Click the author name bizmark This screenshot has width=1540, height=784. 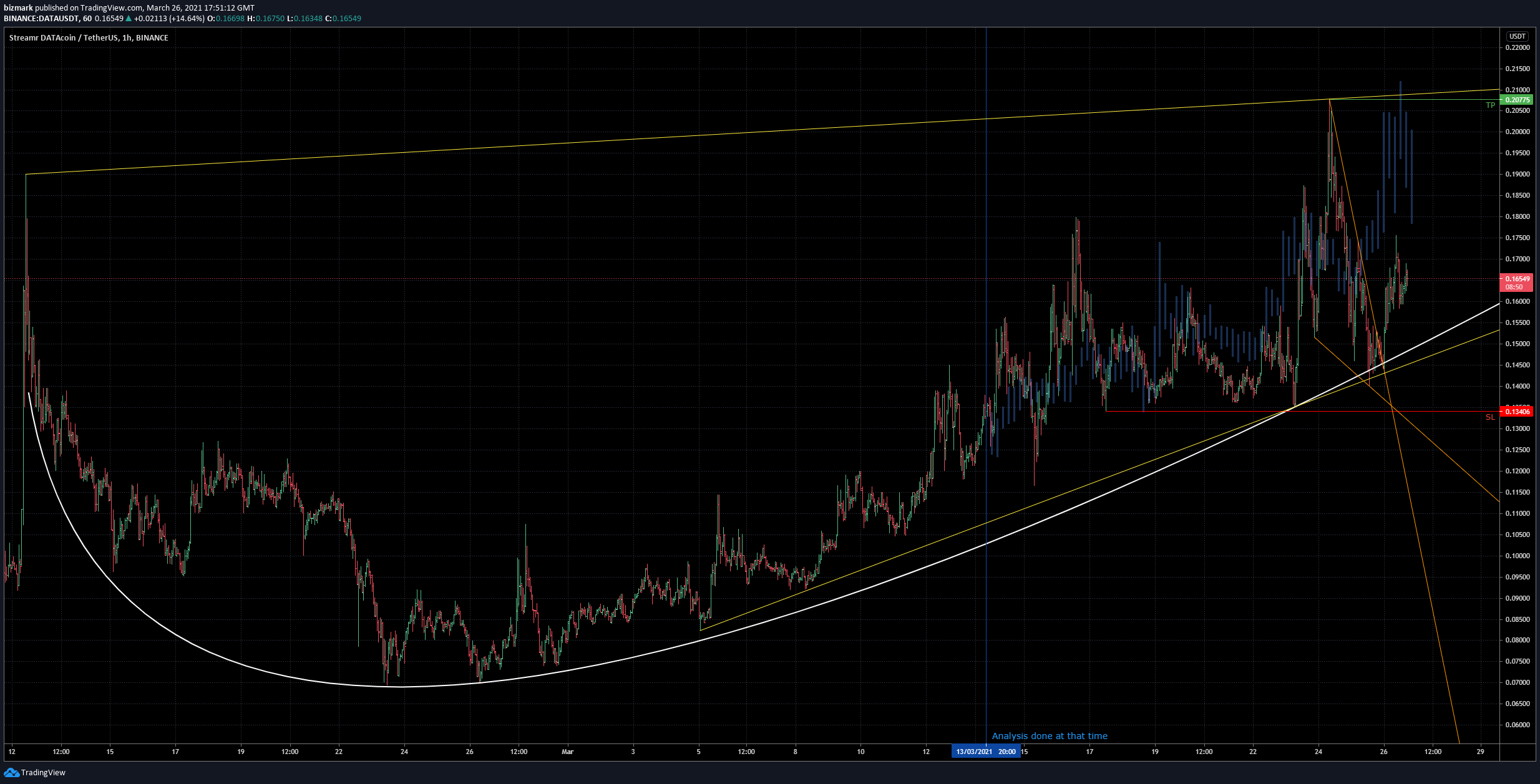point(18,8)
